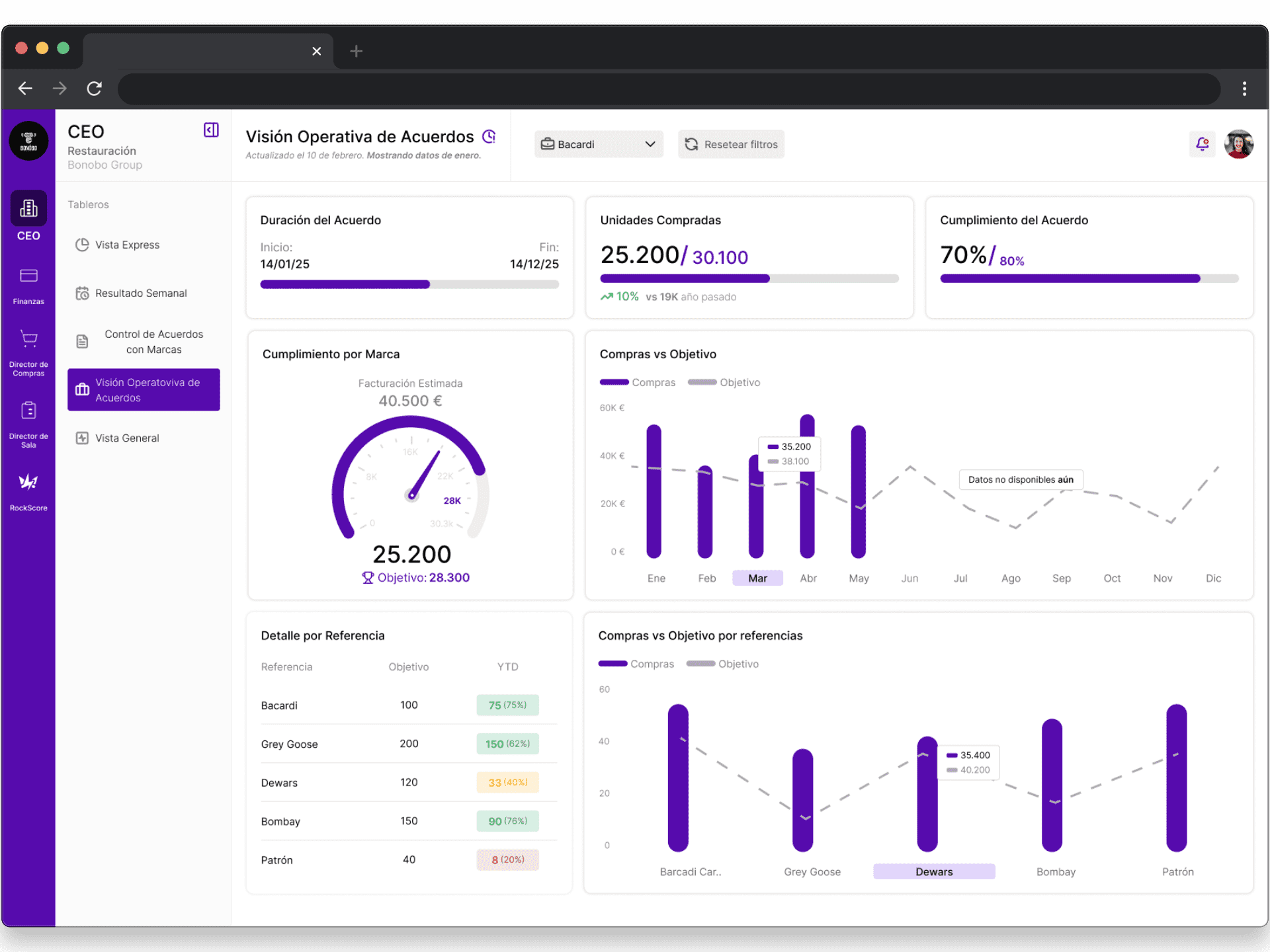This screenshot has height=952, width=1270.
Task: Toggle Compras legend in referencias chart
Action: 636,664
